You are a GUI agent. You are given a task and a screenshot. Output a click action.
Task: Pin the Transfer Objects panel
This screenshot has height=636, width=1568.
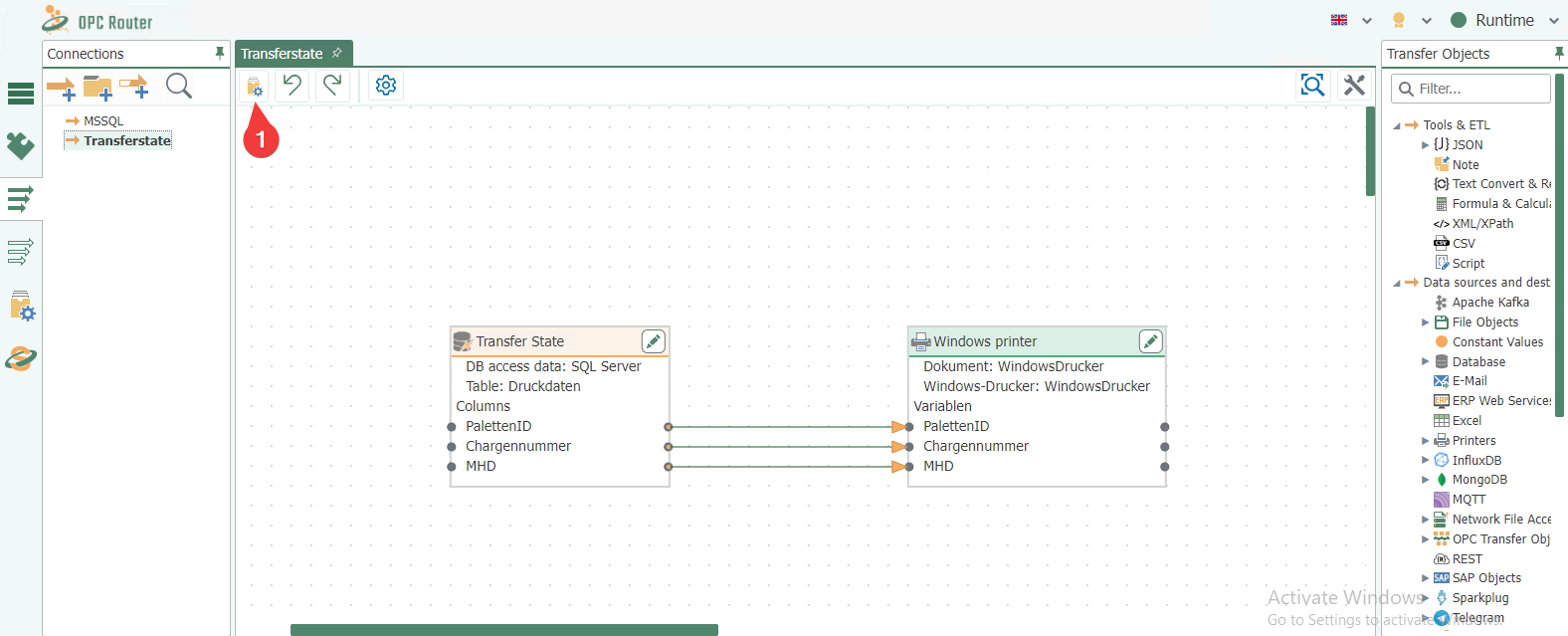(1559, 53)
